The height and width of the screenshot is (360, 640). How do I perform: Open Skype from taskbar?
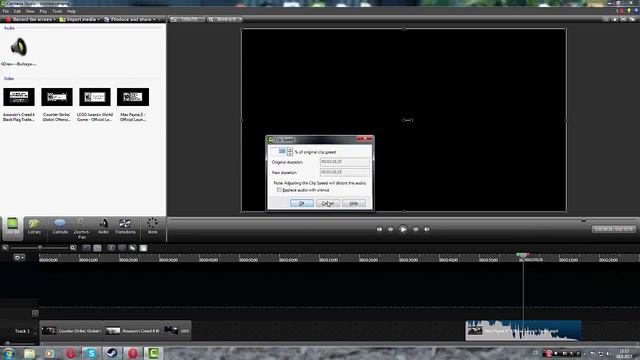pos(91,353)
